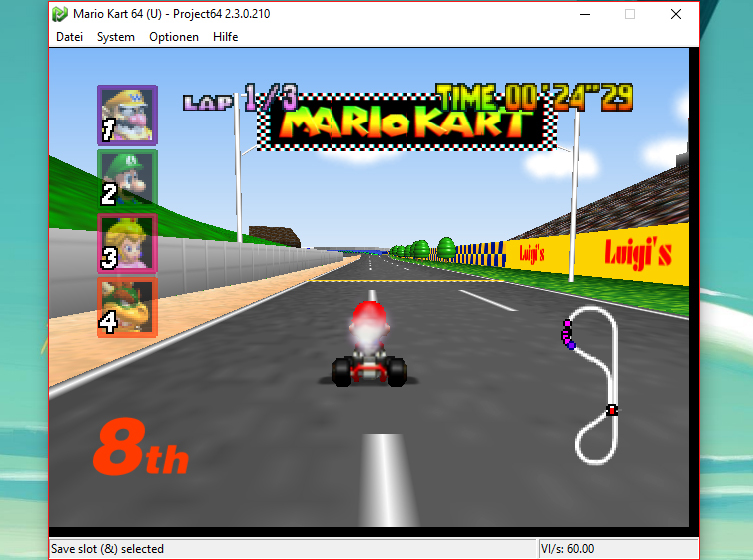Open the System menu

tap(116, 37)
